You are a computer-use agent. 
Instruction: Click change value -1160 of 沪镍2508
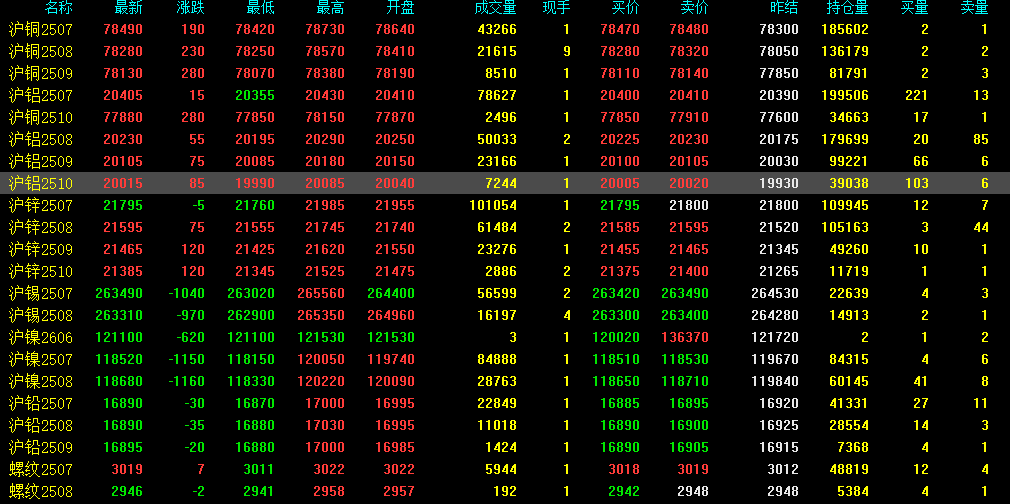pyautogui.click(x=186, y=381)
